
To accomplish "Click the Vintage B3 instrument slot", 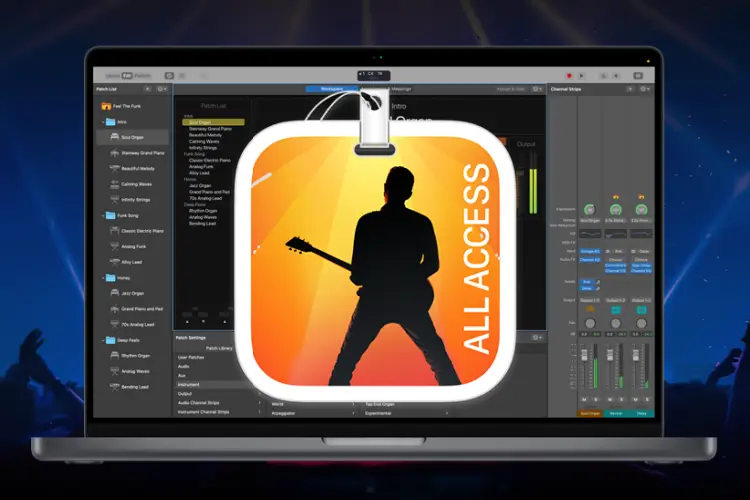I will 590,251.
